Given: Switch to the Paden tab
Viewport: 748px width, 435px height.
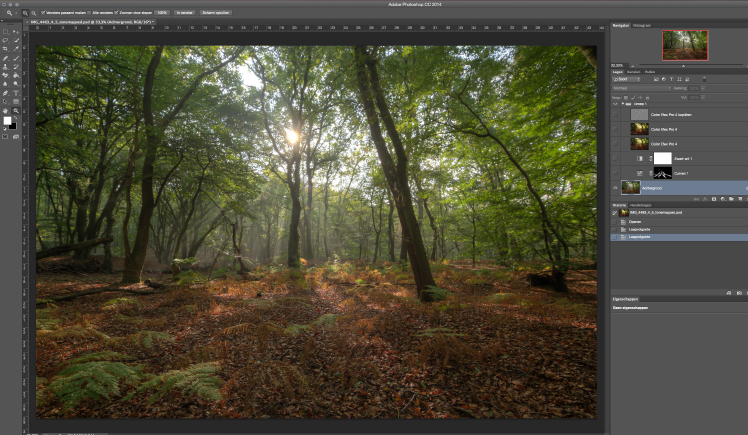Looking at the screenshot, I should (x=650, y=72).
